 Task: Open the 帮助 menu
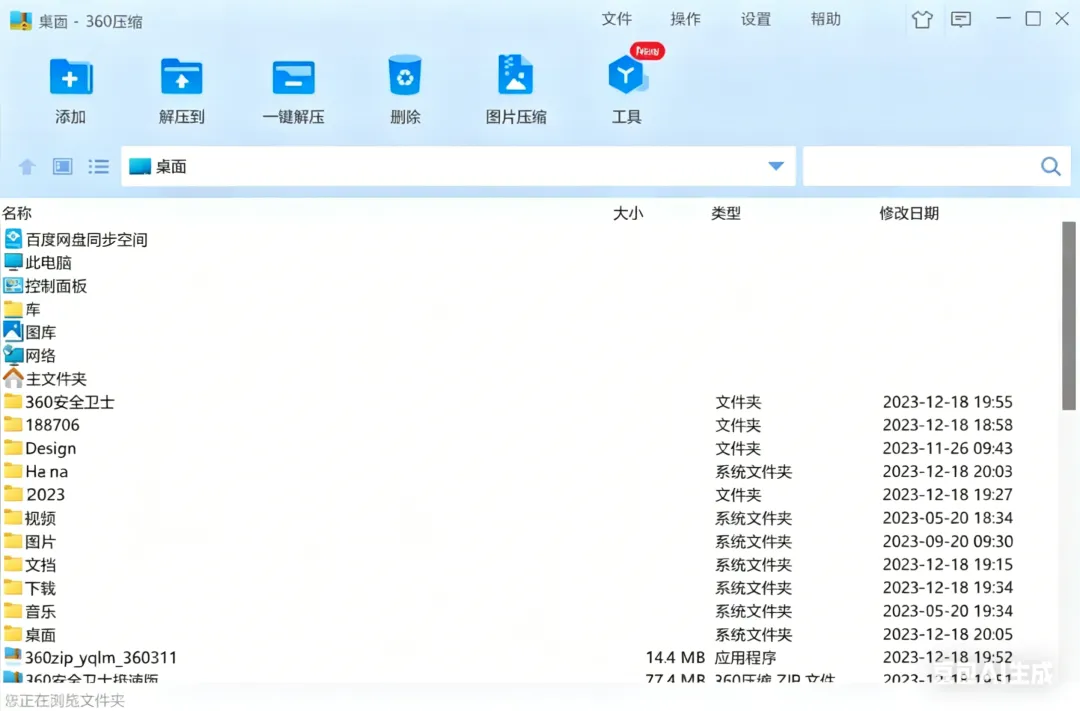(825, 19)
